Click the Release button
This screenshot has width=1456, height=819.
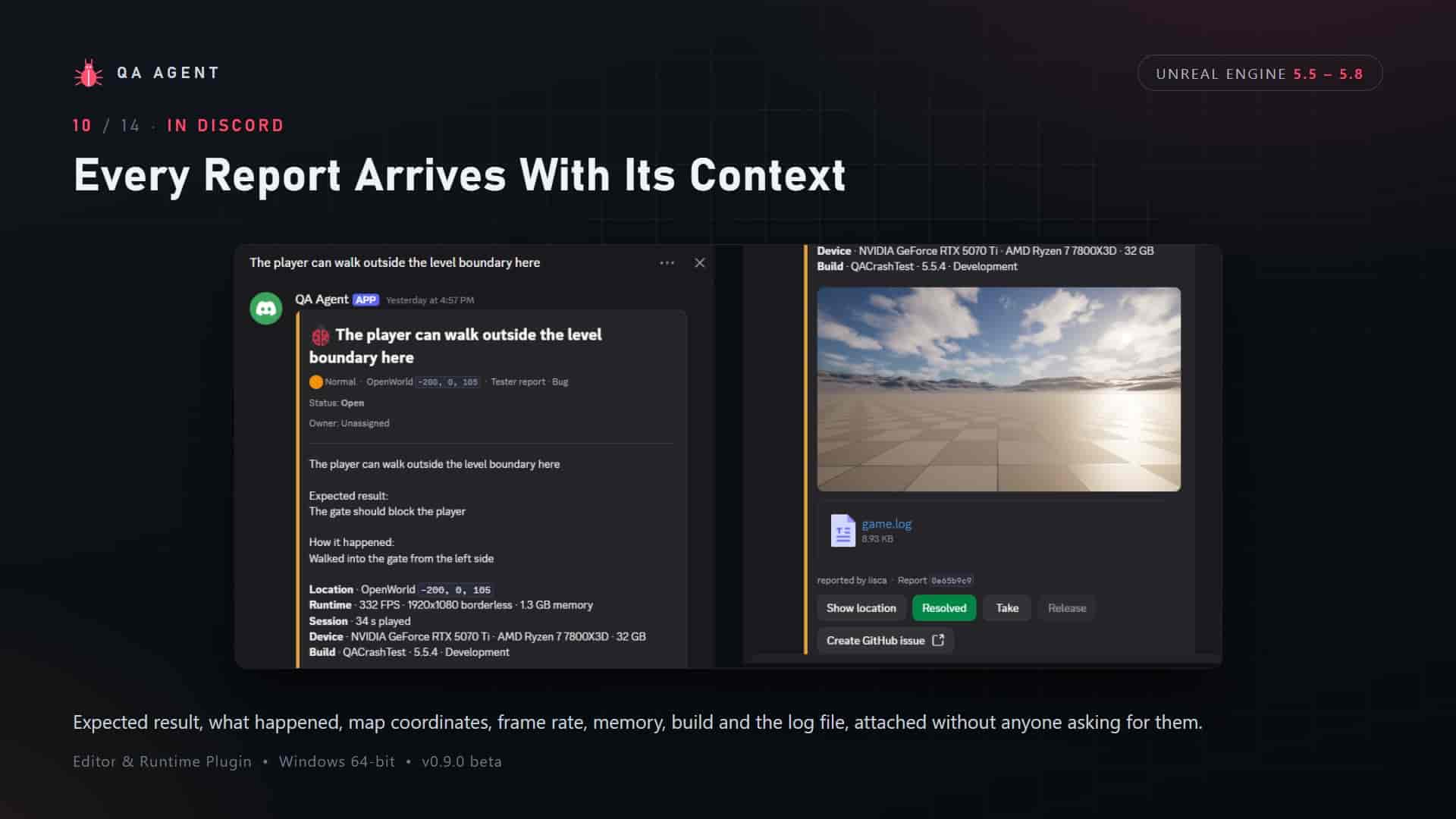[x=1067, y=608]
